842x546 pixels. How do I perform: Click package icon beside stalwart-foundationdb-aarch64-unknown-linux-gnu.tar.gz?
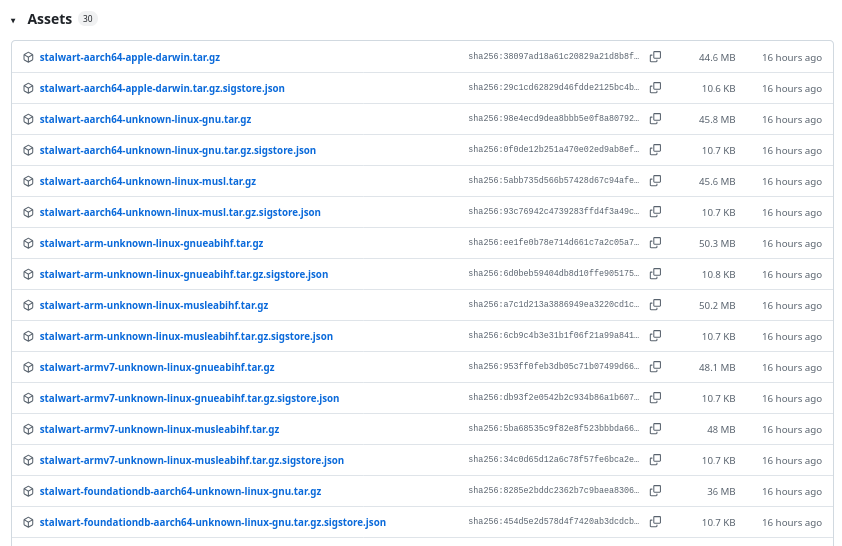pyautogui.click(x=28, y=491)
